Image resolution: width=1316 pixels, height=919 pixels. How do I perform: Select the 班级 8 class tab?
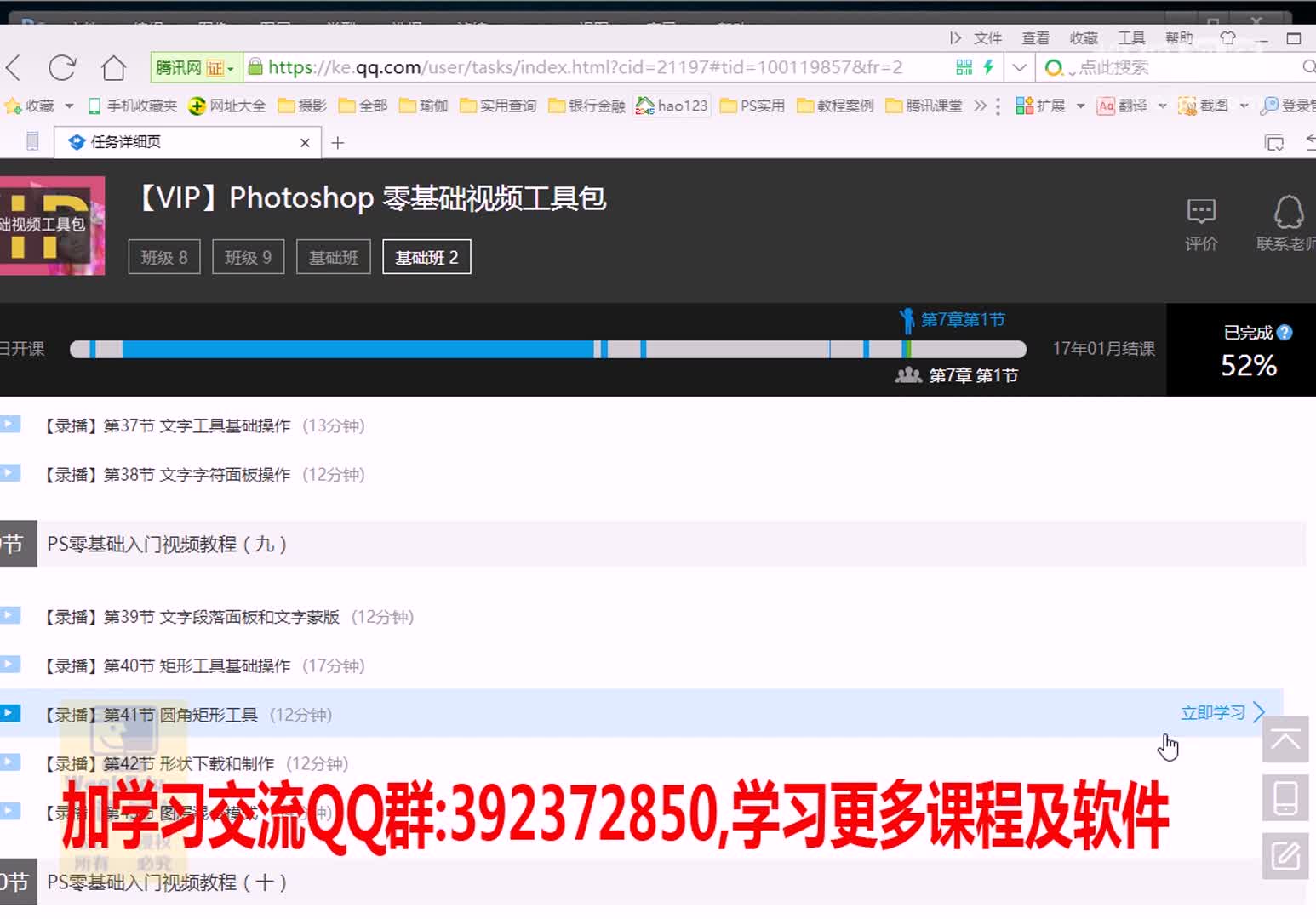click(x=164, y=257)
